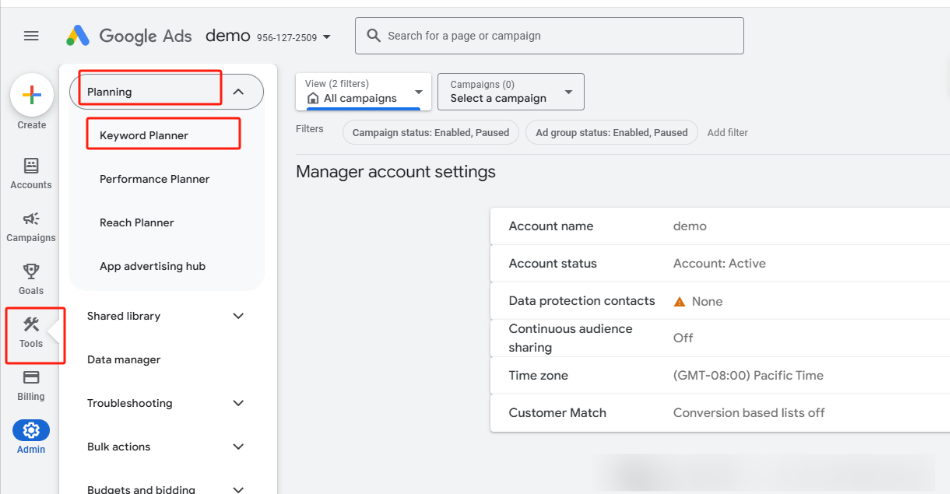Open the hamburger main menu
Screen dimensions: 950x494
coord(31,36)
